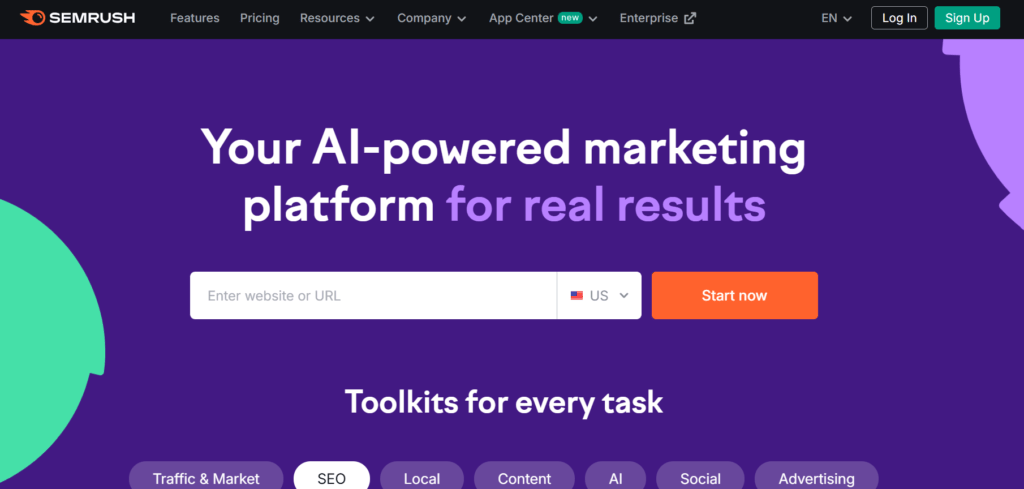Choose the Local toolkit tab
Image resolution: width=1024 pixels, height=489 pixels.
click(x=422, y=478)
